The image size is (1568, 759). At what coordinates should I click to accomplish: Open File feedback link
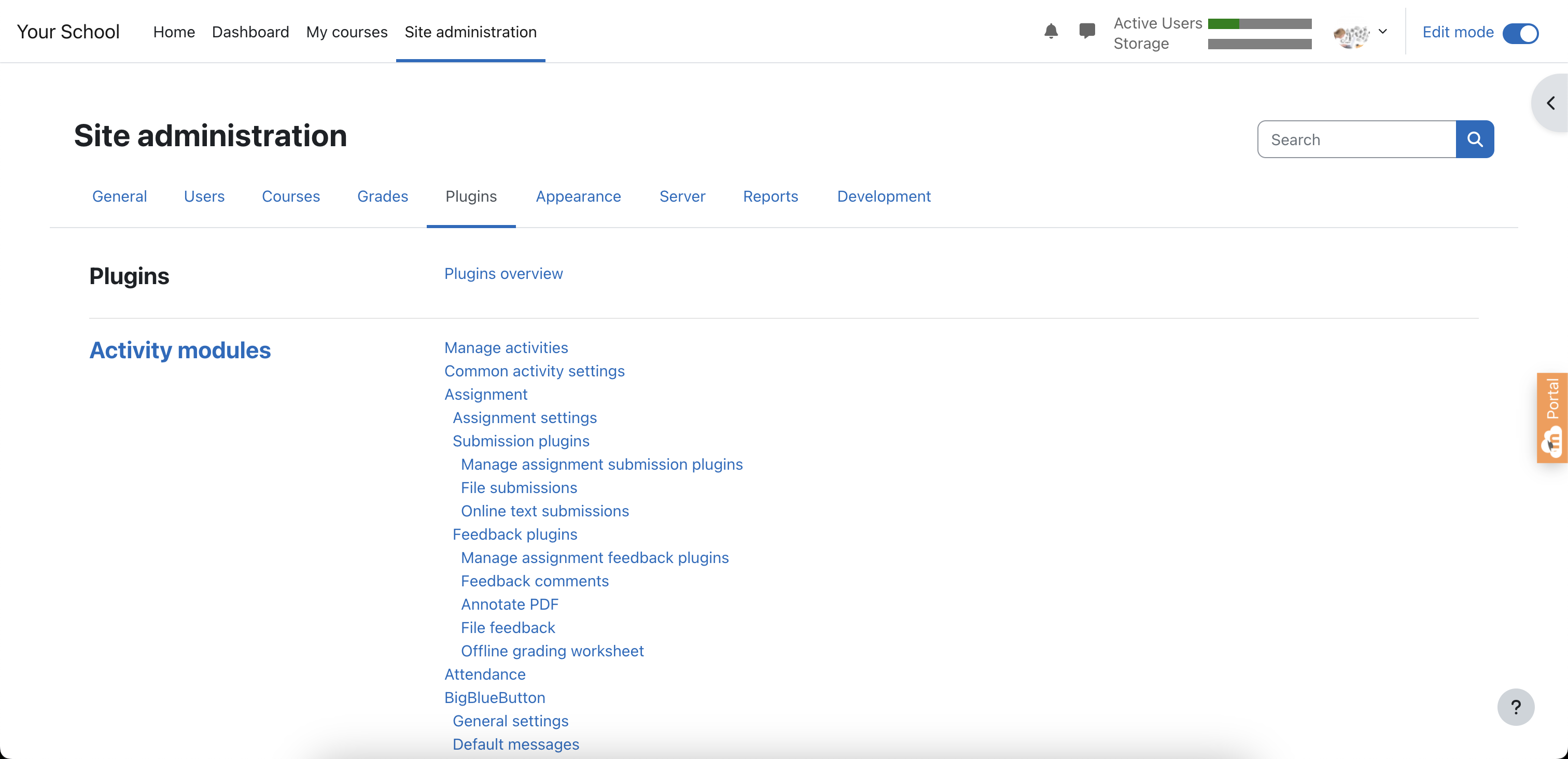pyautogui.click(x=508, y=627)
